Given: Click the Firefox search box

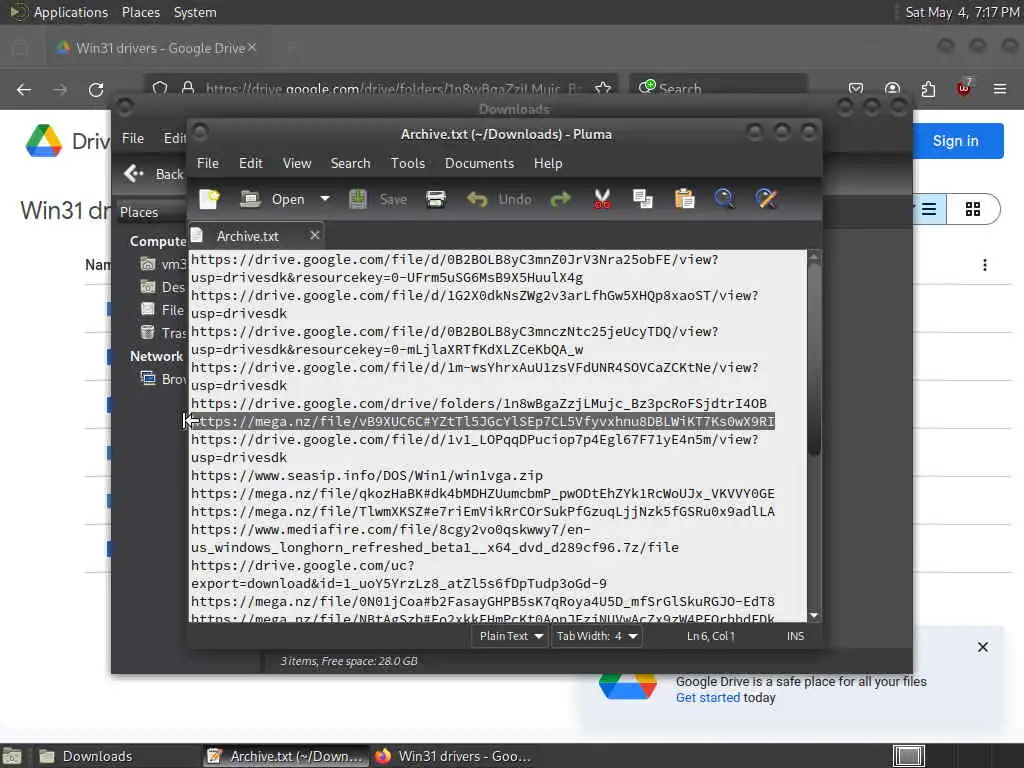Looking at the screenshot, I should (718, 89).
